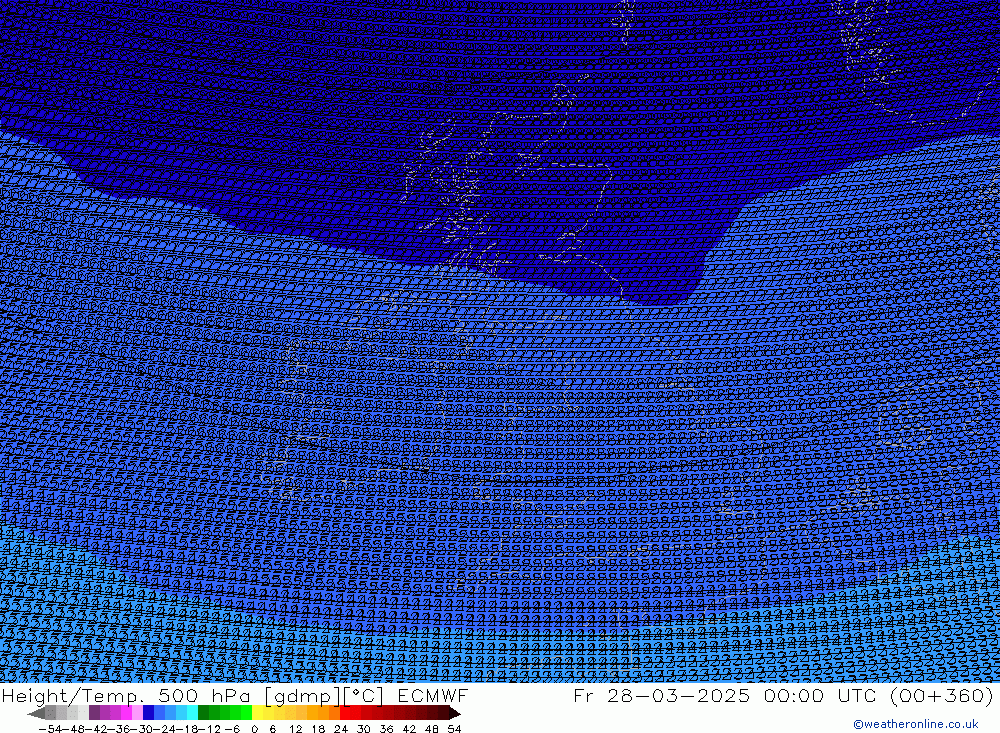The image size is (1000, 733).
Task: Click the '[gdmp]' unit label
Action: point(304,696)
